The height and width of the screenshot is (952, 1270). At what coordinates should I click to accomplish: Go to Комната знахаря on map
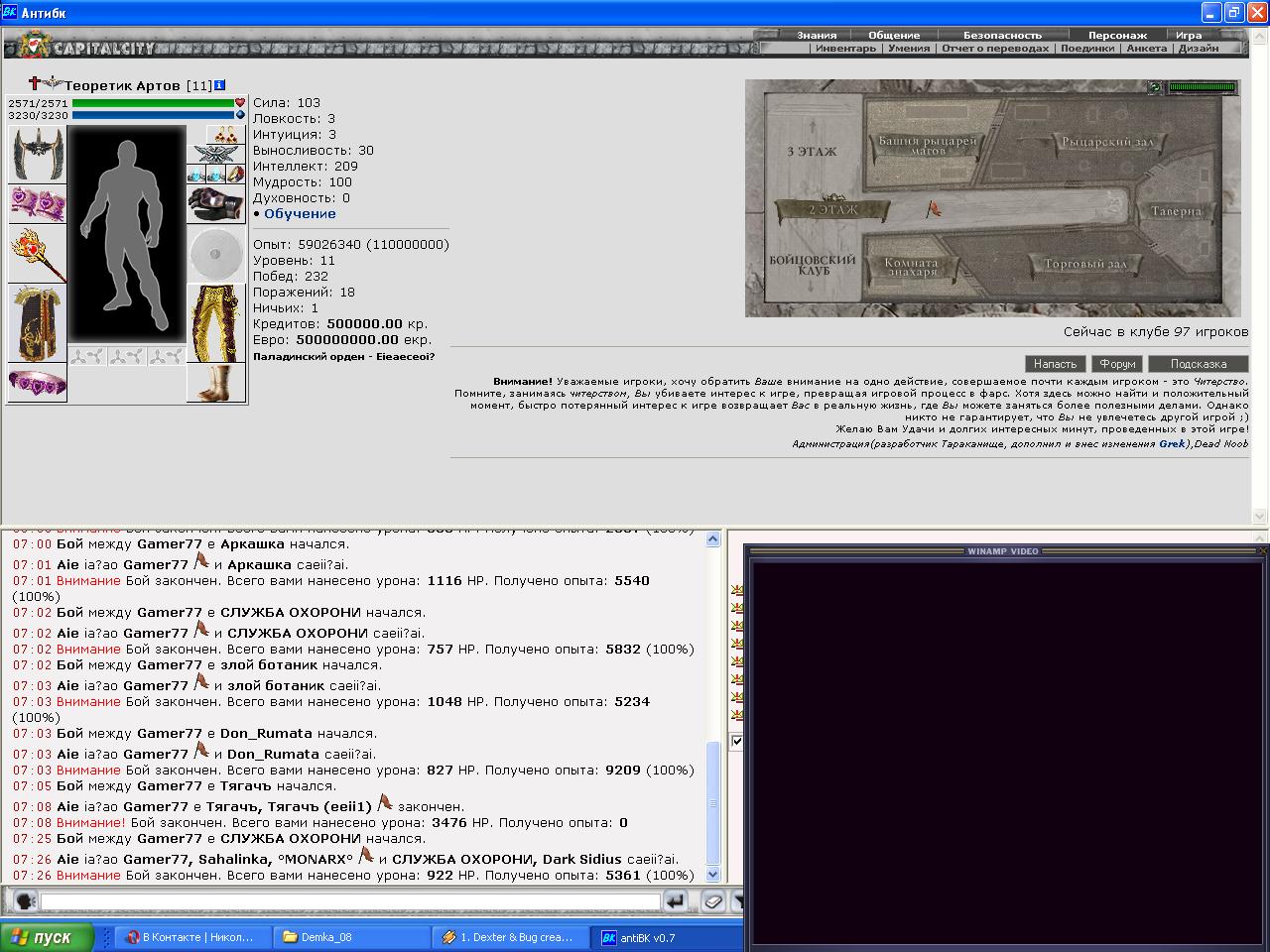click(x=911, y=268)
